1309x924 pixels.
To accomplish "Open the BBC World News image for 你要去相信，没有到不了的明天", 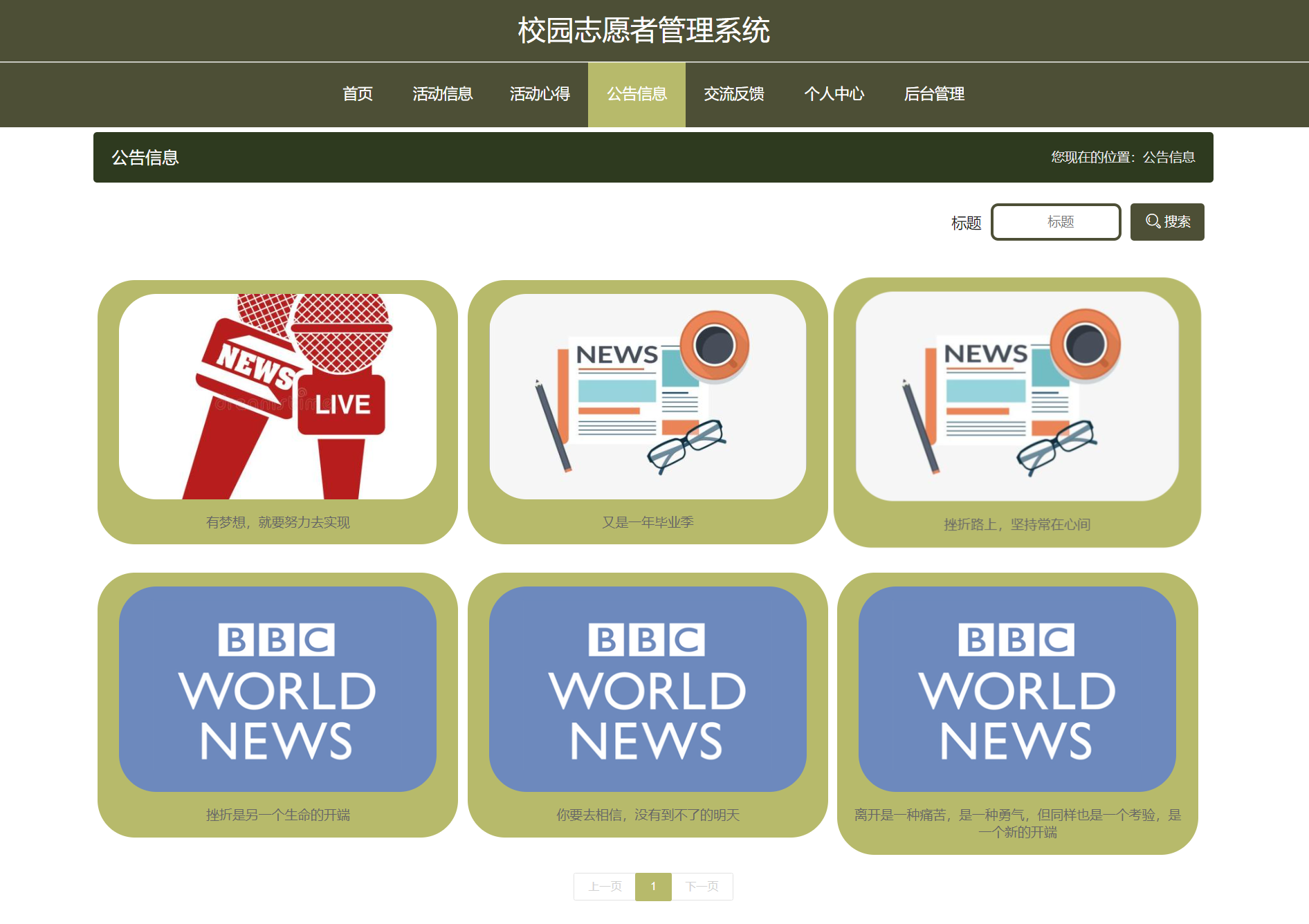I will click(648, 689).
